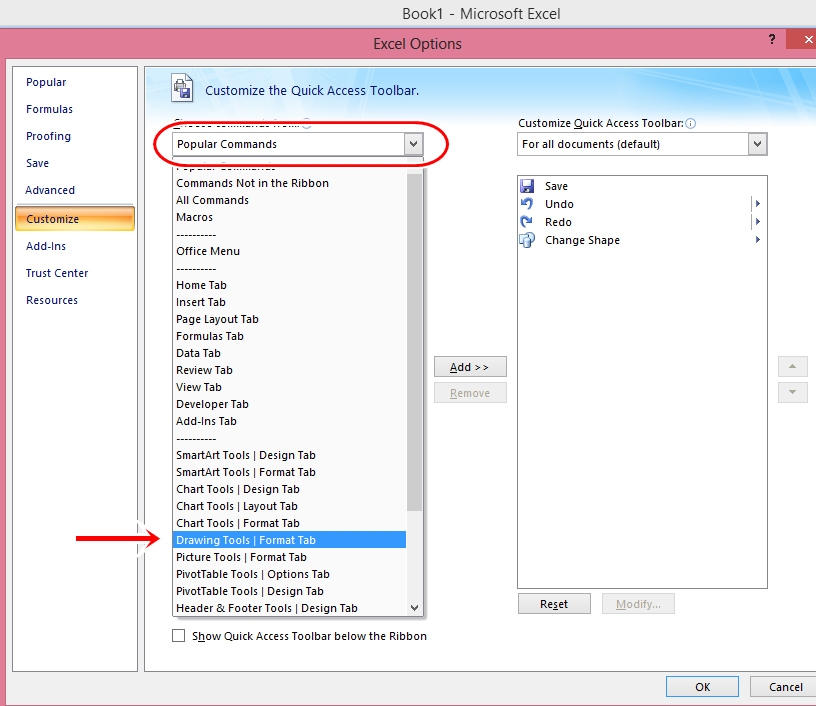
Task: Select Chart Tools | Format Tab
Action: click(289, 523)
